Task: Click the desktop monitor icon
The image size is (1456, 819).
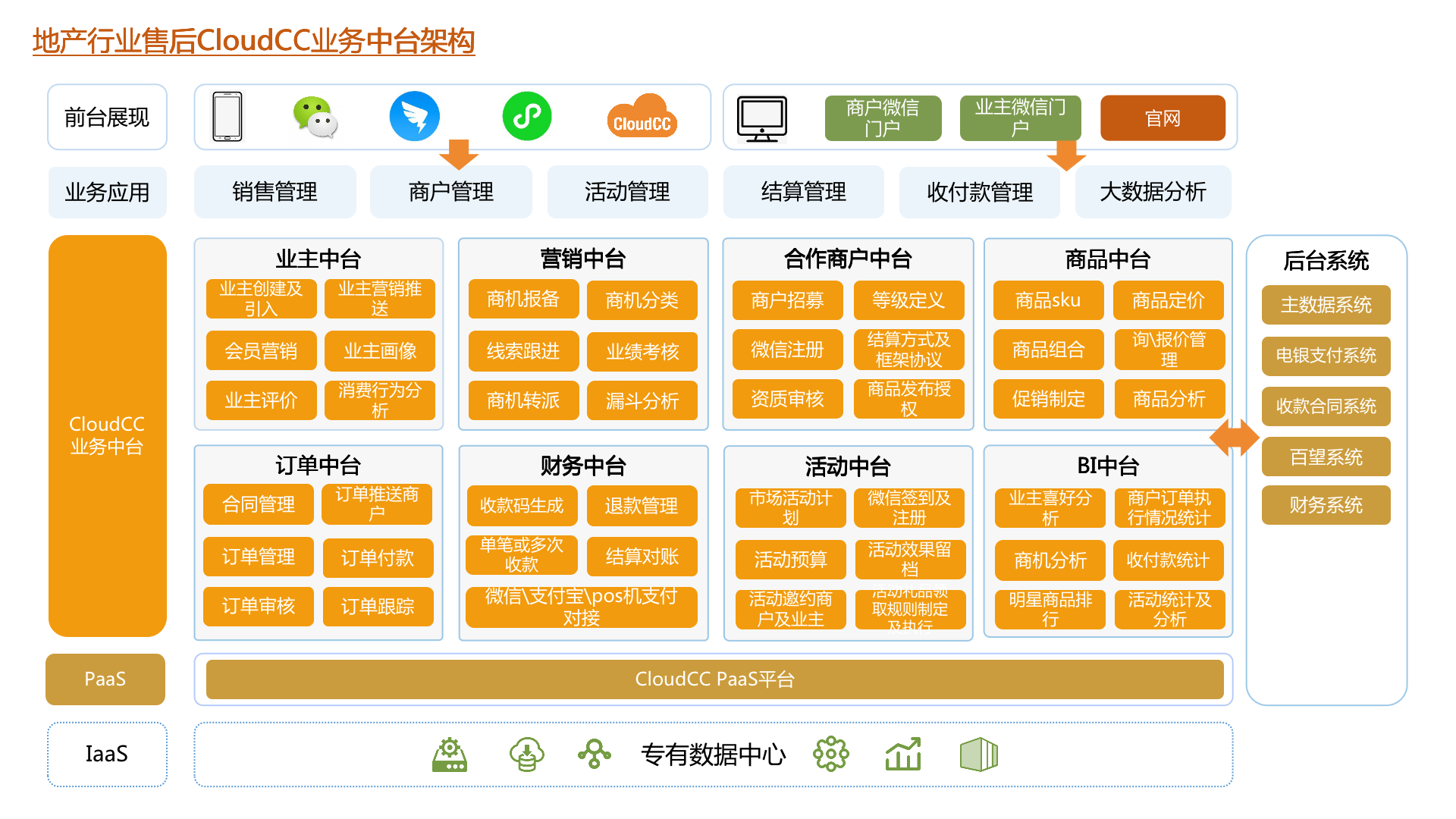Action: [x=761, y=119]
